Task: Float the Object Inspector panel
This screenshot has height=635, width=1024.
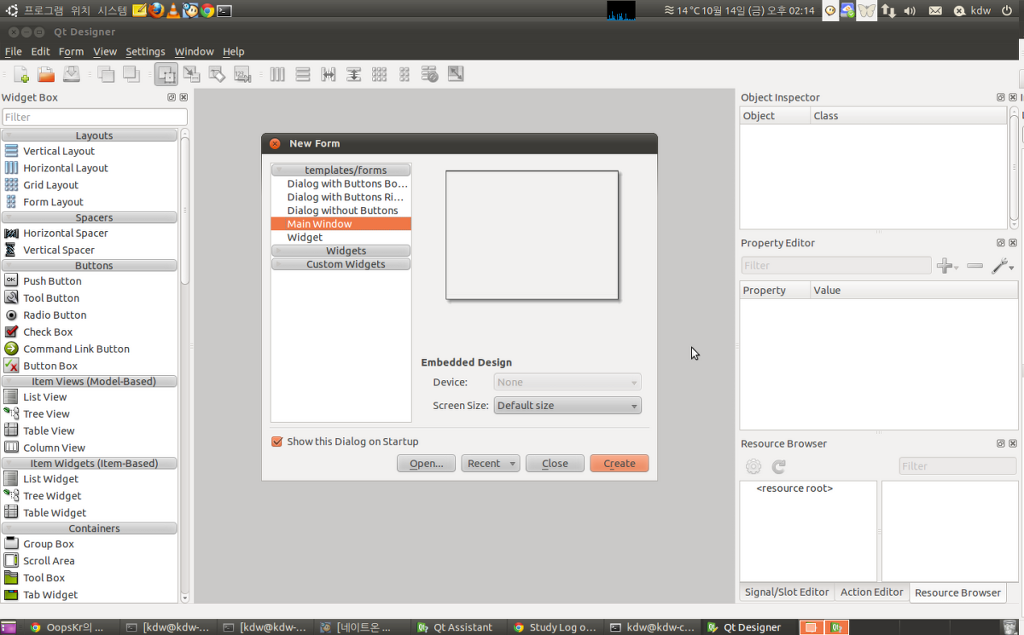Action: tap(1000, 97)
